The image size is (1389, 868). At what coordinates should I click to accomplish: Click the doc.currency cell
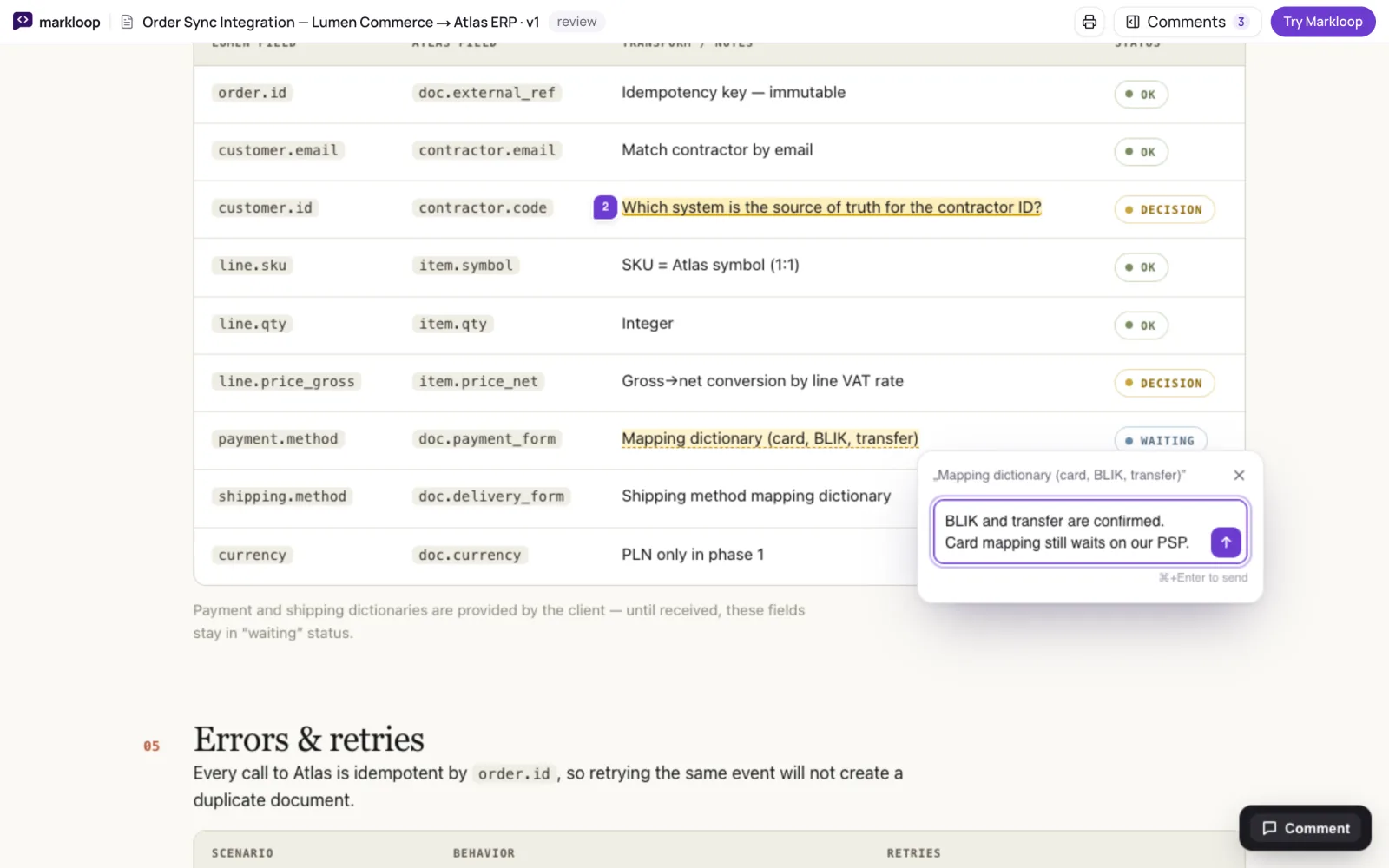pyautogui.click(x=470, y=555)
